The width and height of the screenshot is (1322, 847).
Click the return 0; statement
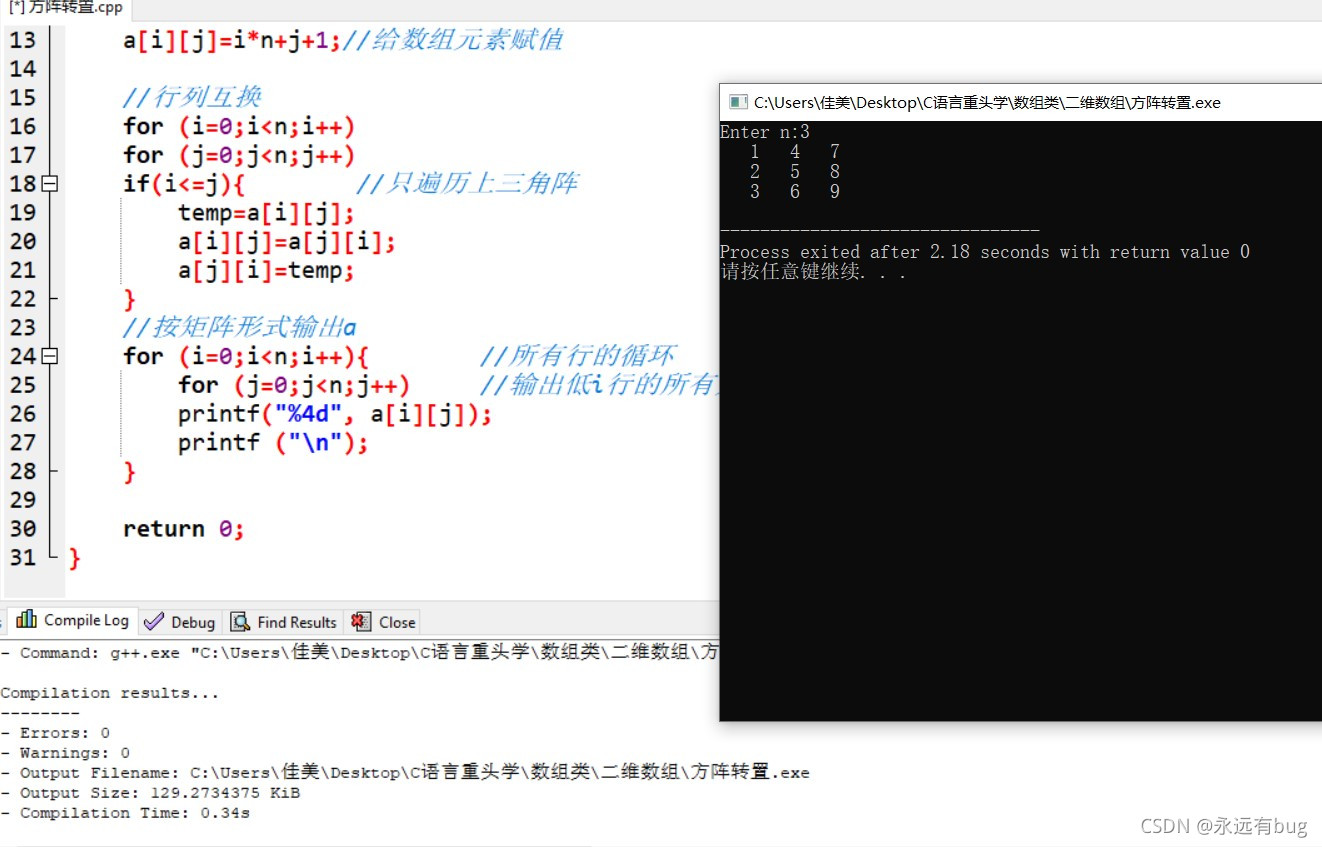point(184,529)
